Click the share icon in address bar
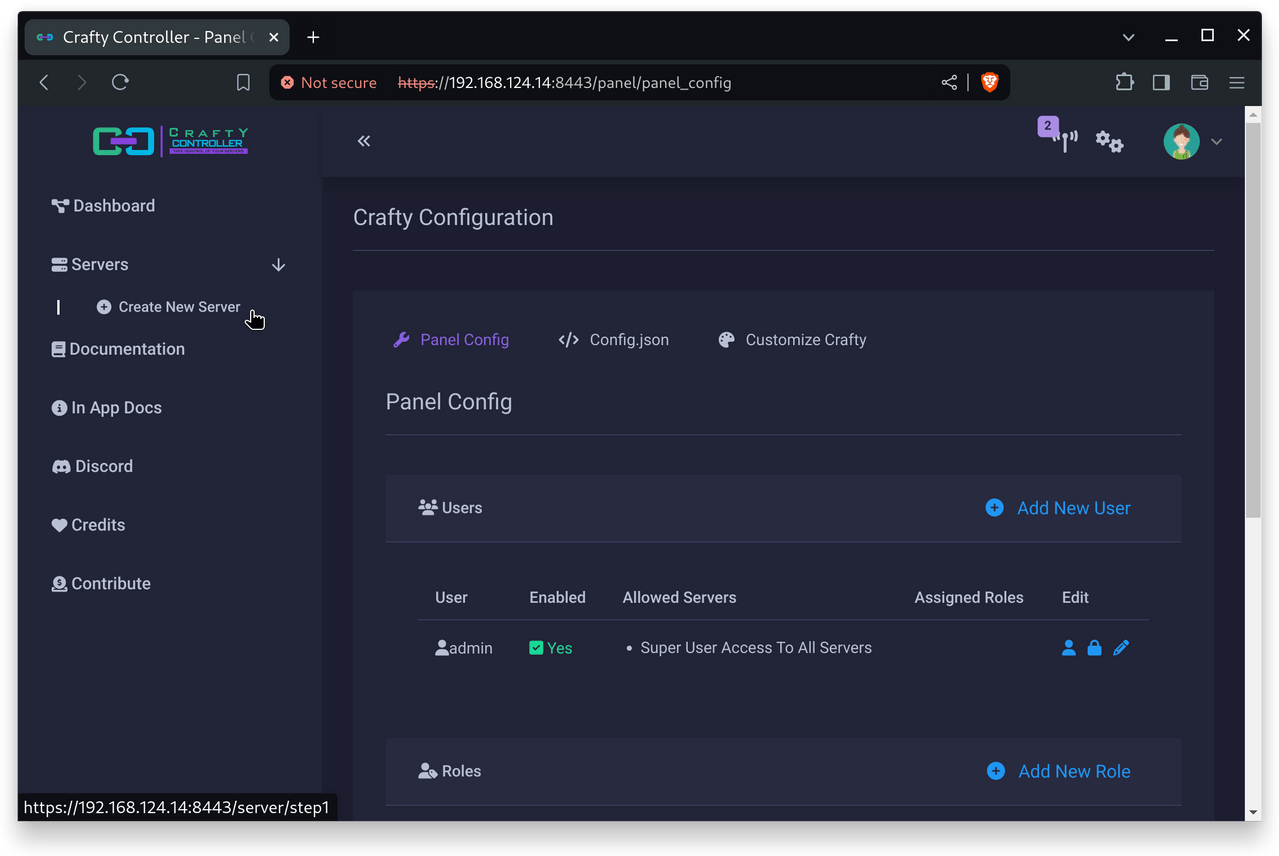Screen dimensions: 1279x856 coord(949,83)
